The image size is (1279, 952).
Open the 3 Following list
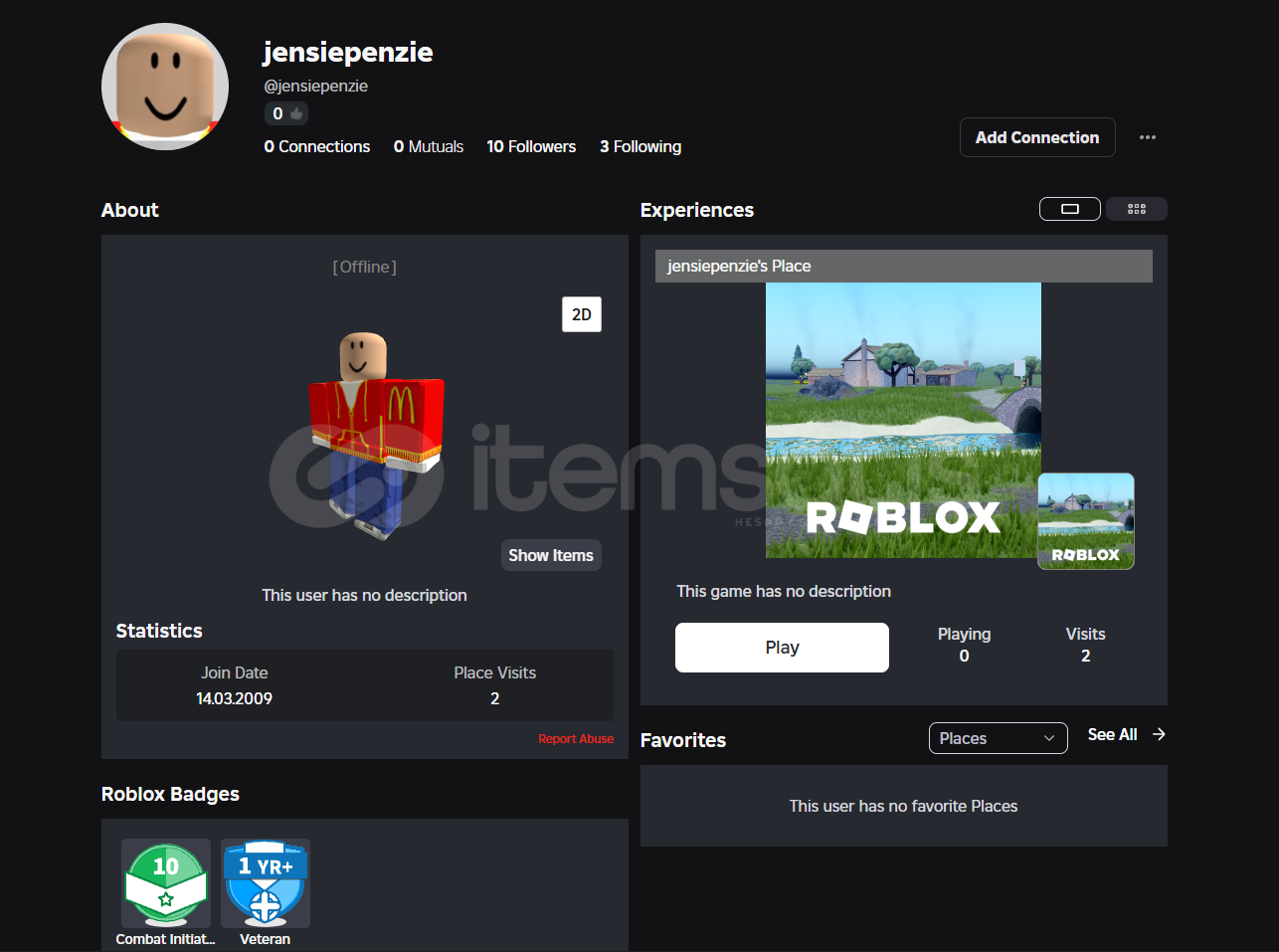coord(640,146)
